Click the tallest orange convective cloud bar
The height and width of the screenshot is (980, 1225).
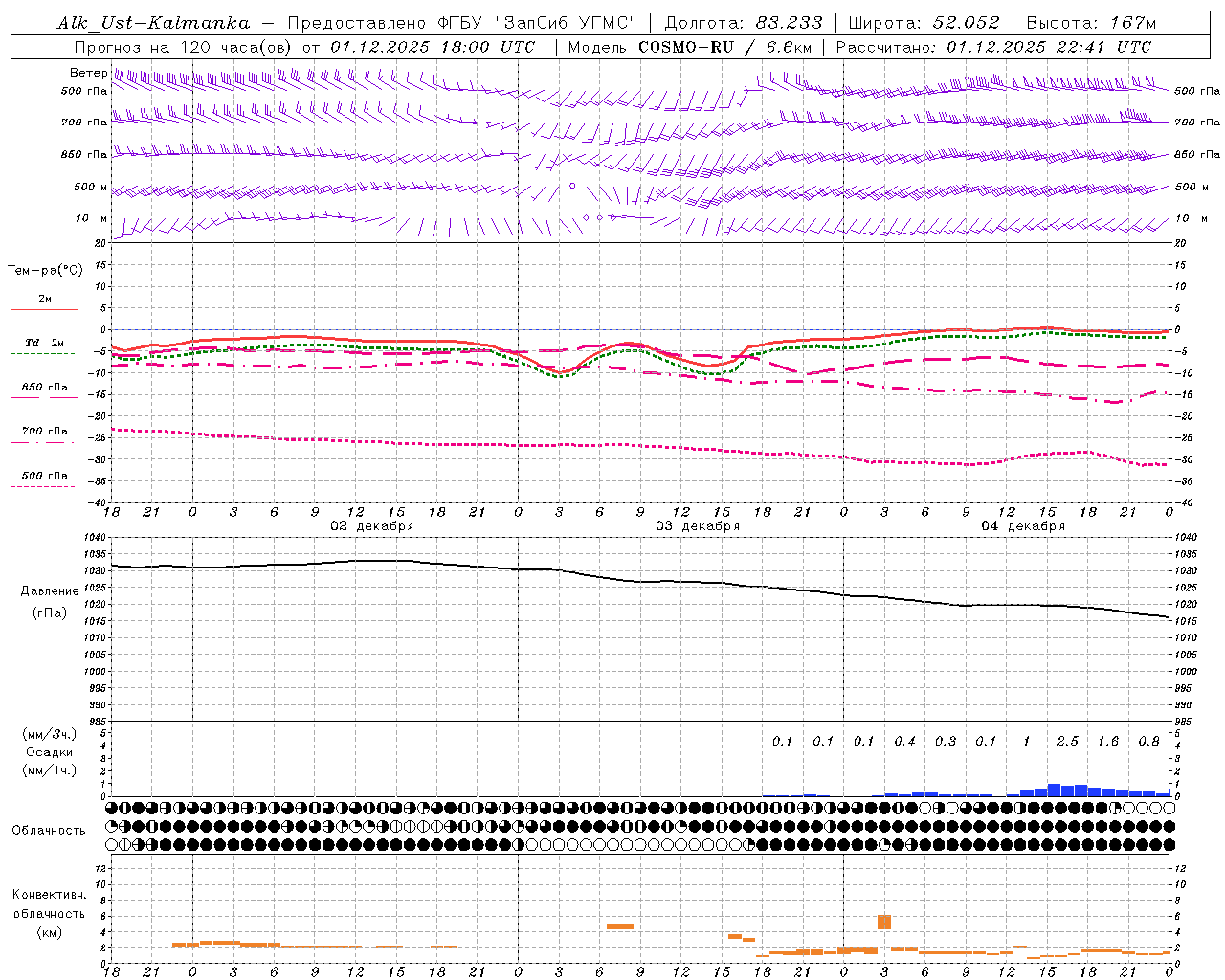[x=884, y=922]
